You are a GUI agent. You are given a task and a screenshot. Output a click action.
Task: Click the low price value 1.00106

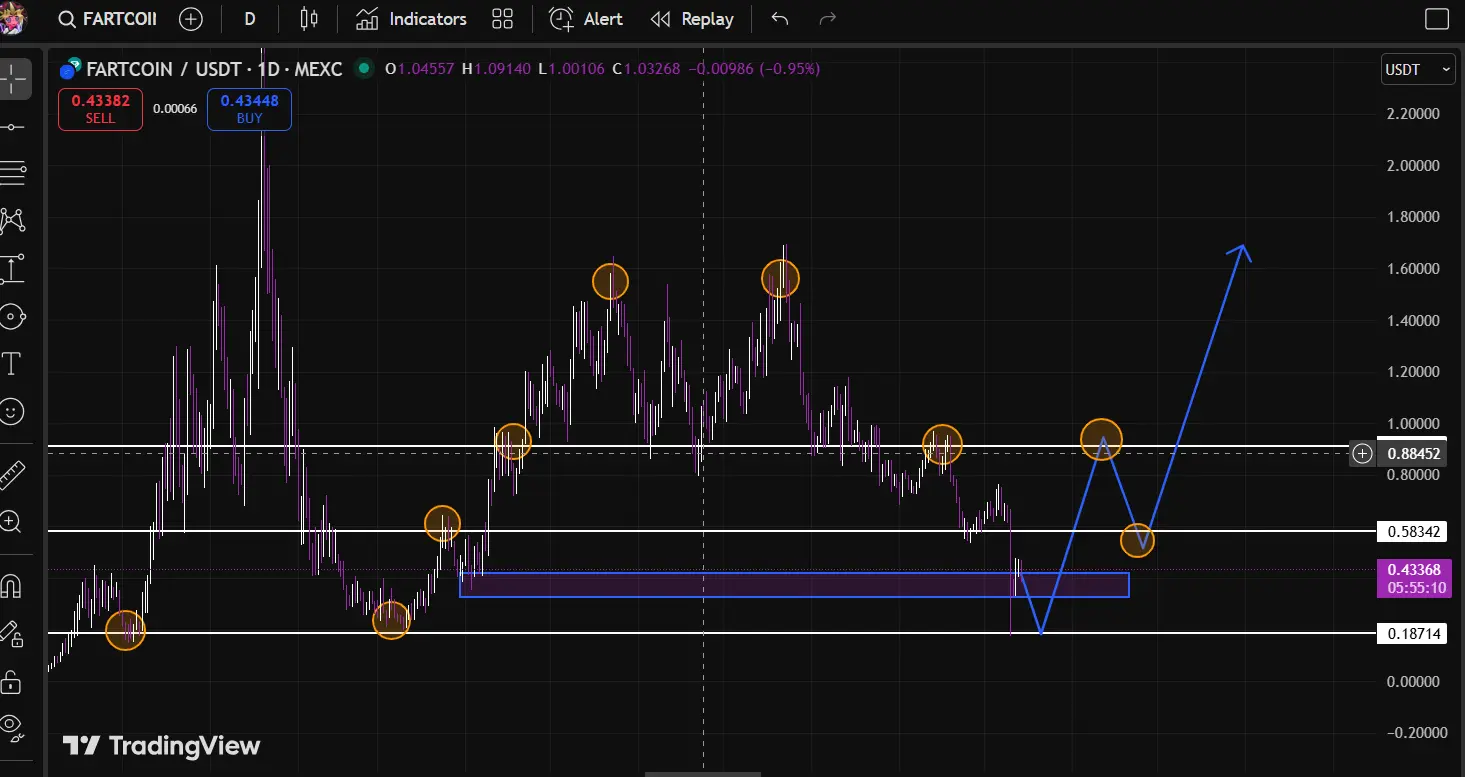coord(577,69)
